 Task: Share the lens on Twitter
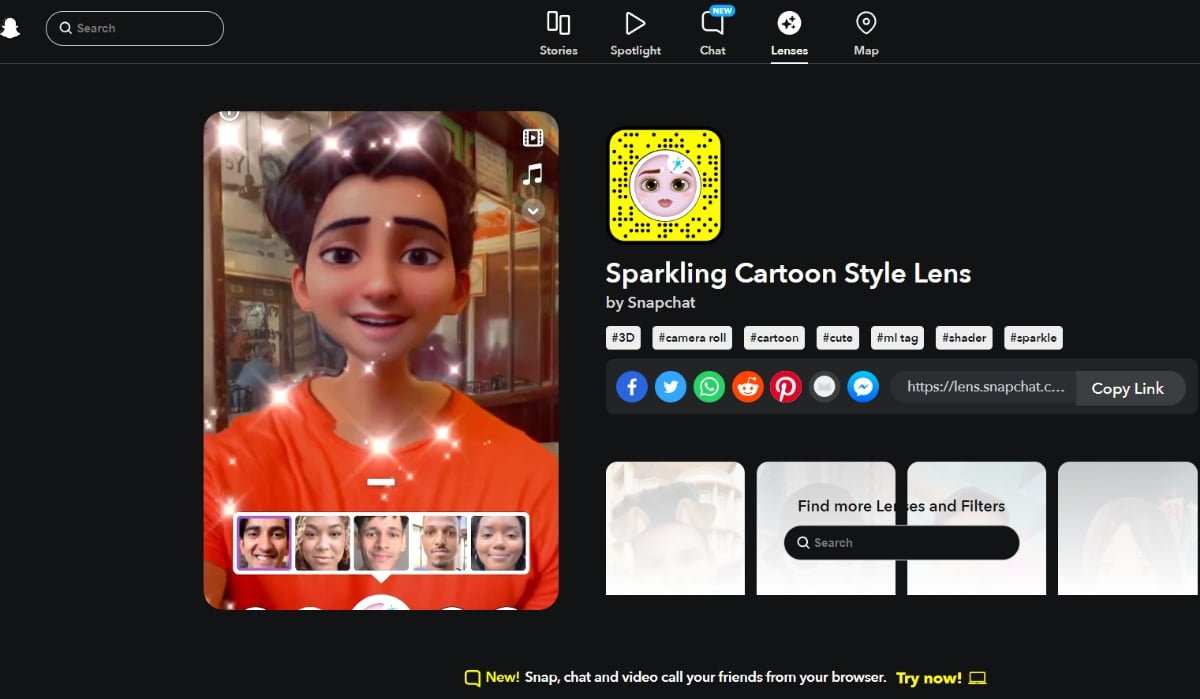click(670, 386)
